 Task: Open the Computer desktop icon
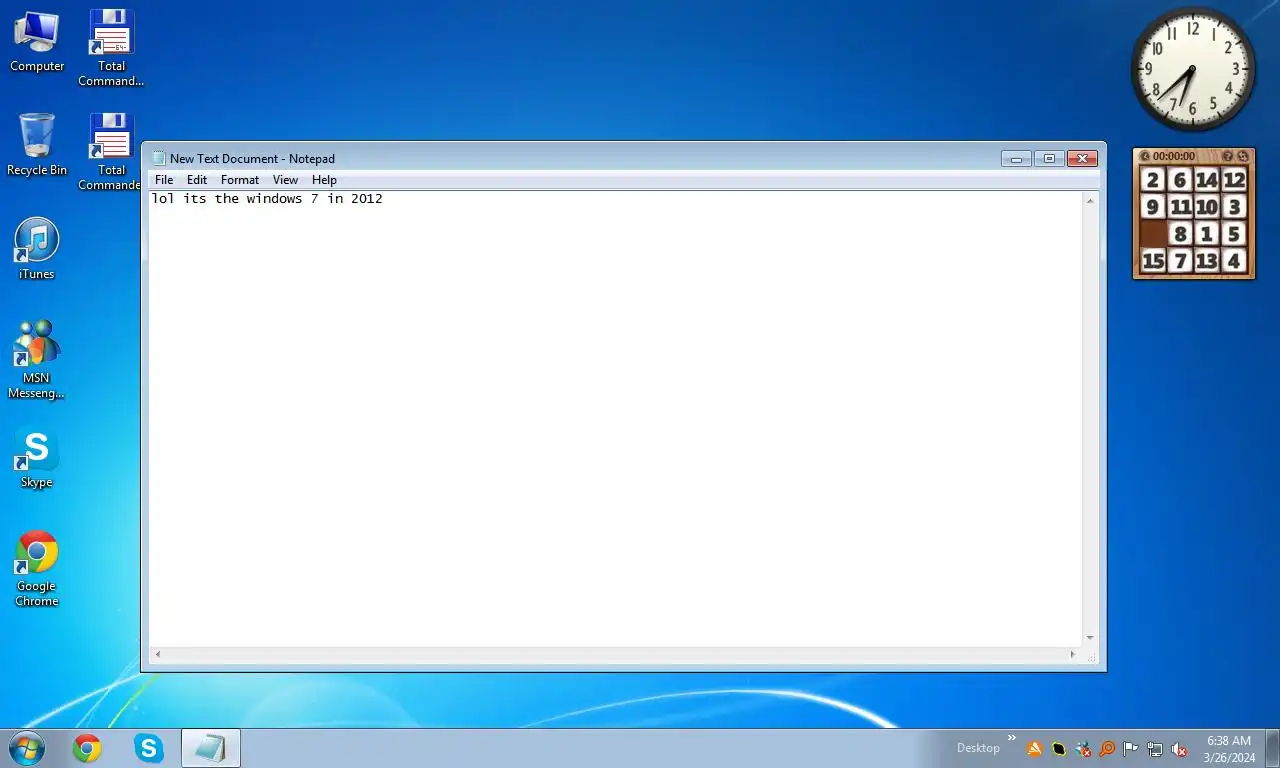click(37, 42)
